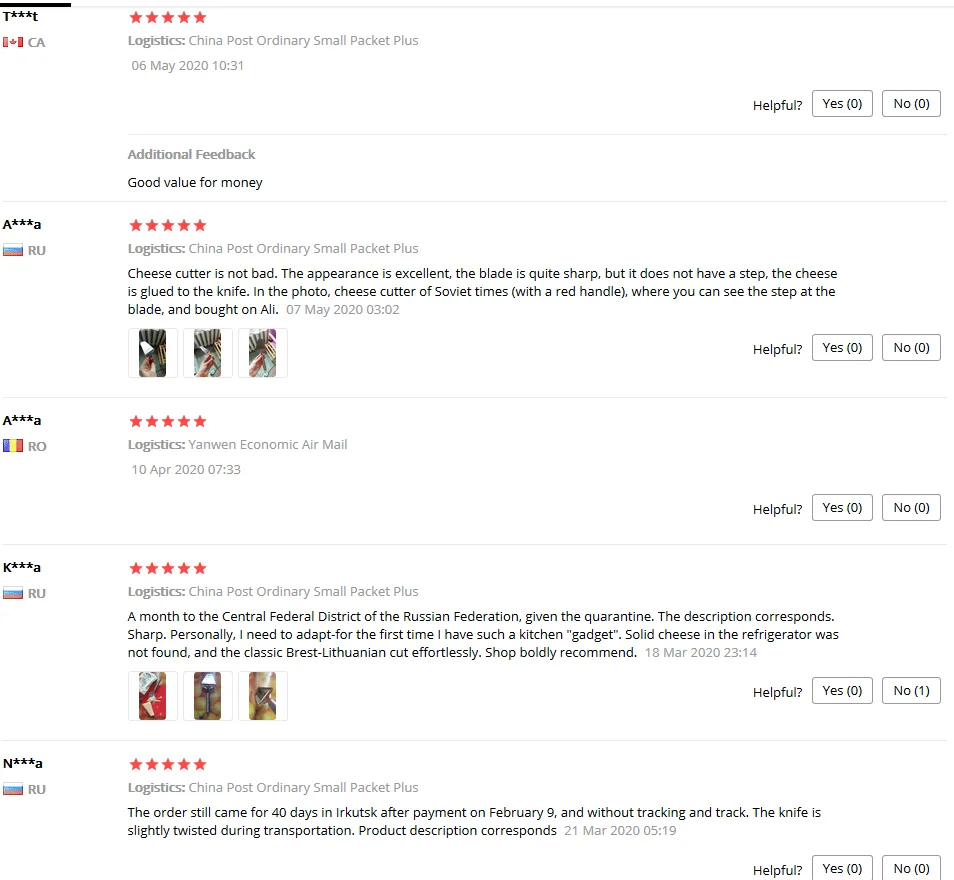Click Yes (0) on the Yanwen Economic review
Image resolution: width=954 pixels, height=880 pixels.
[x=842, y=508]
